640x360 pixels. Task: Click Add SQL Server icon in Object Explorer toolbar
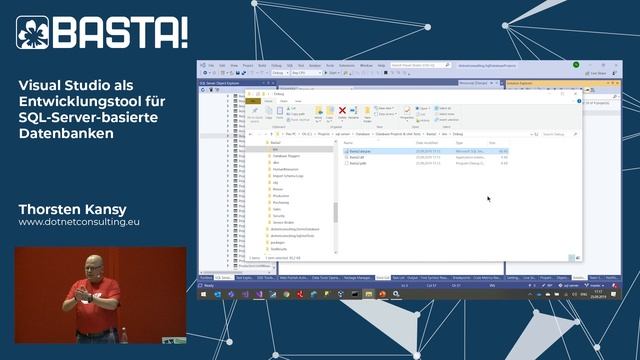(211, 90)
